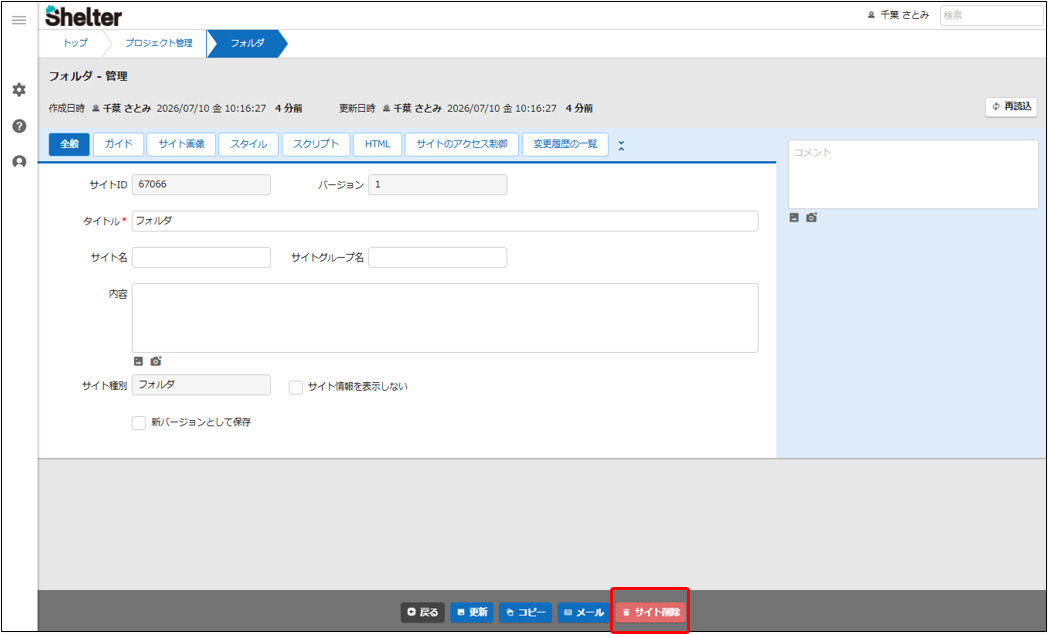Go to トップ breadcrumb

(x=75, y=43)
